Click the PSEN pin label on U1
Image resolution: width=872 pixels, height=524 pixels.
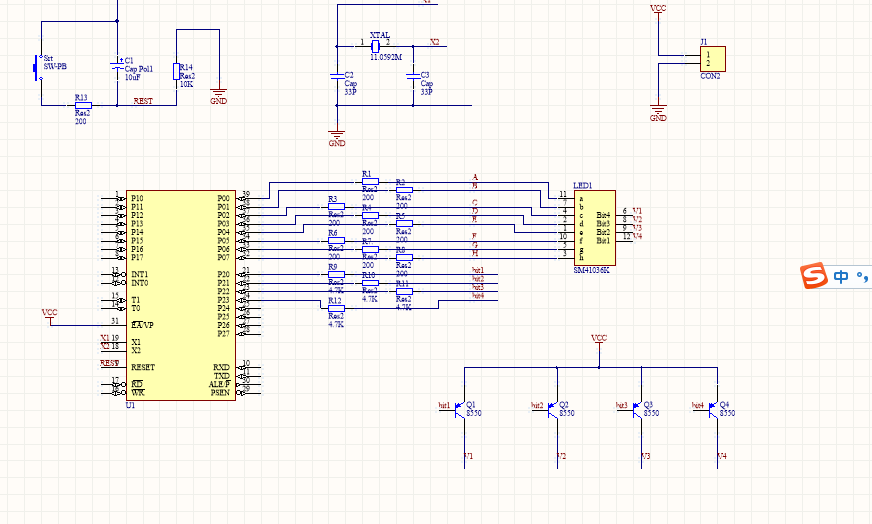[x=220, y=393]
